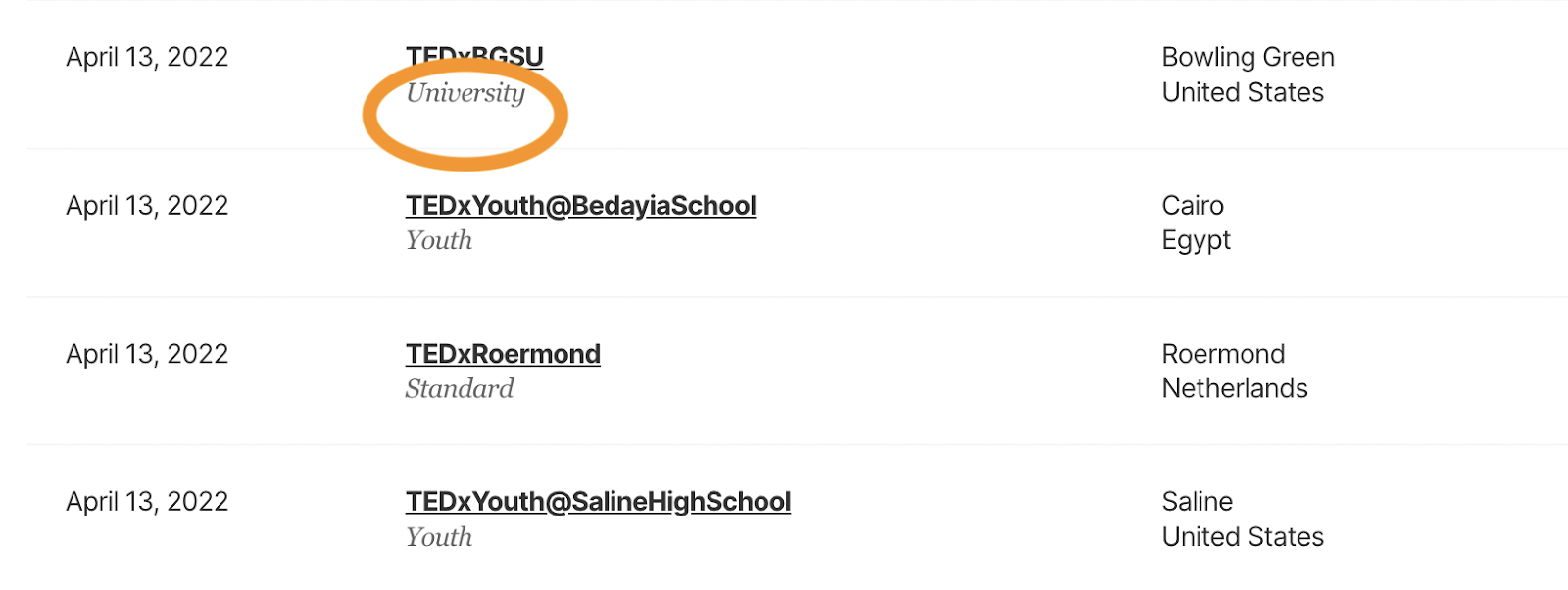Screen dimensions: 1568x590
Task: Click the Youth label under TEDxYouth@SalineHighSchool
Action: pos(439,537)
